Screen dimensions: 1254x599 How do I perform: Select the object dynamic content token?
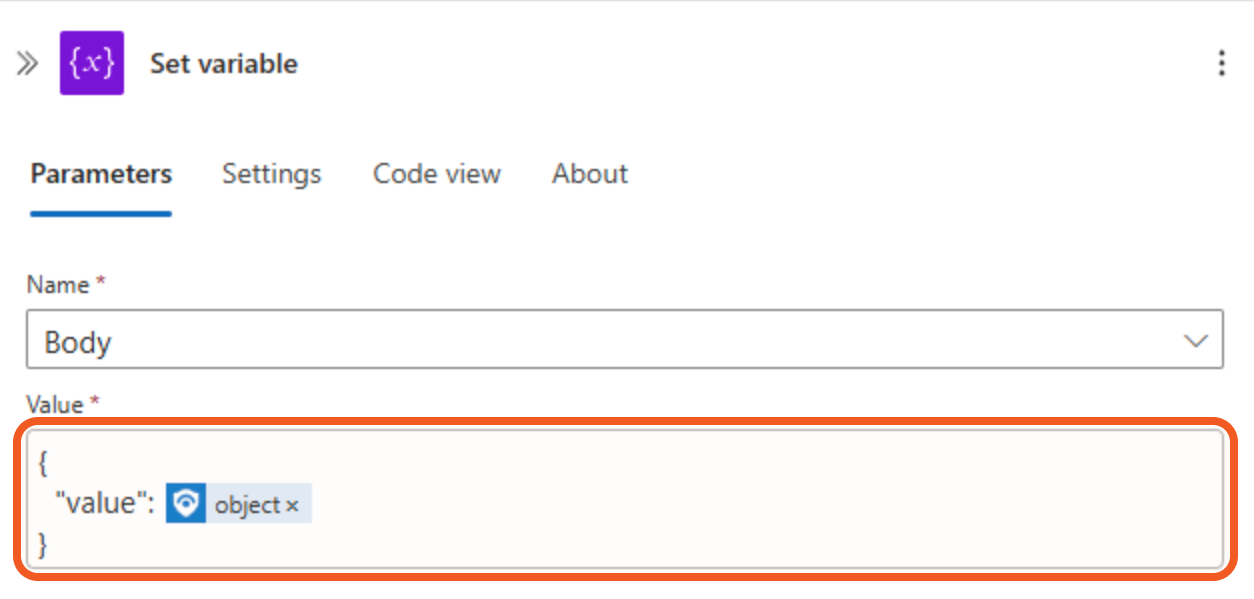click(x=247, y=505)
